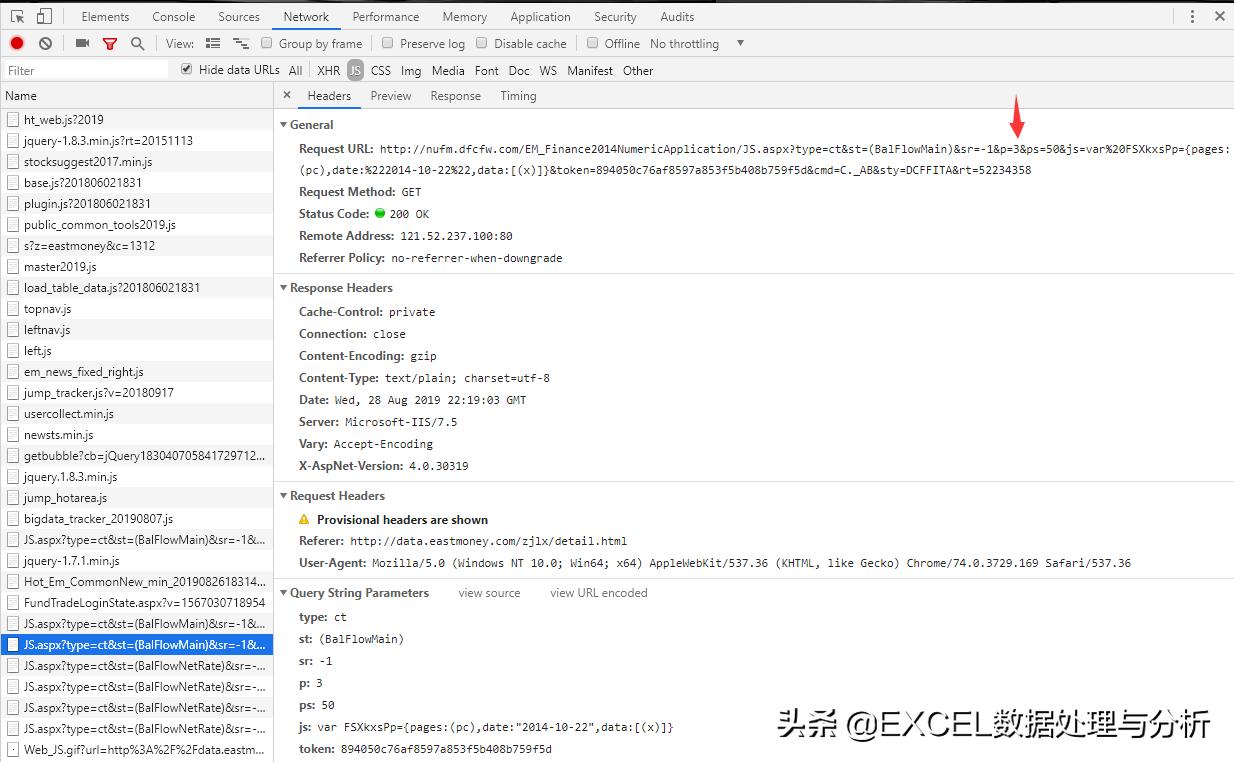Screen dimensions: 1234x762
Task: Switch to the Console tab
Action: click(172, 16)
